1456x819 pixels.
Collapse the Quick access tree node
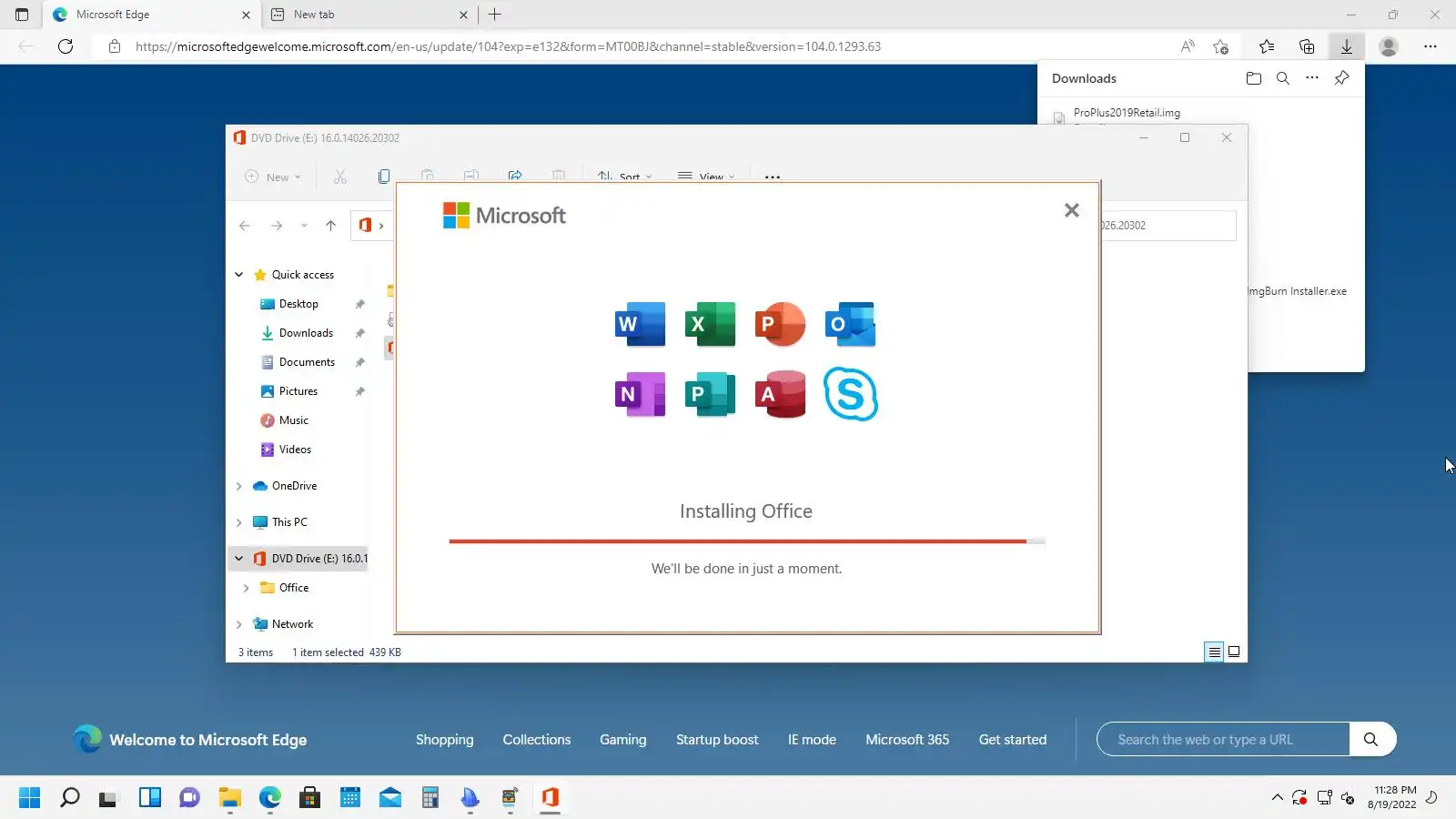(239, 275)
